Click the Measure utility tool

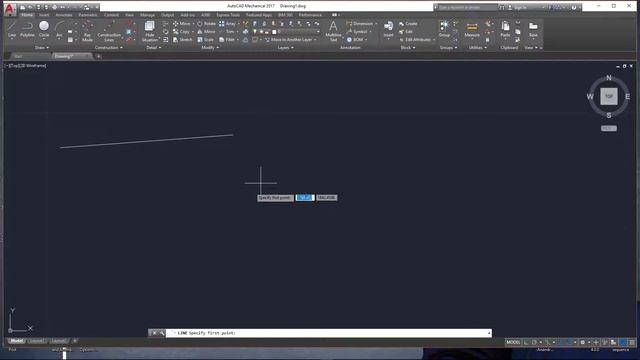pos(472,29)
